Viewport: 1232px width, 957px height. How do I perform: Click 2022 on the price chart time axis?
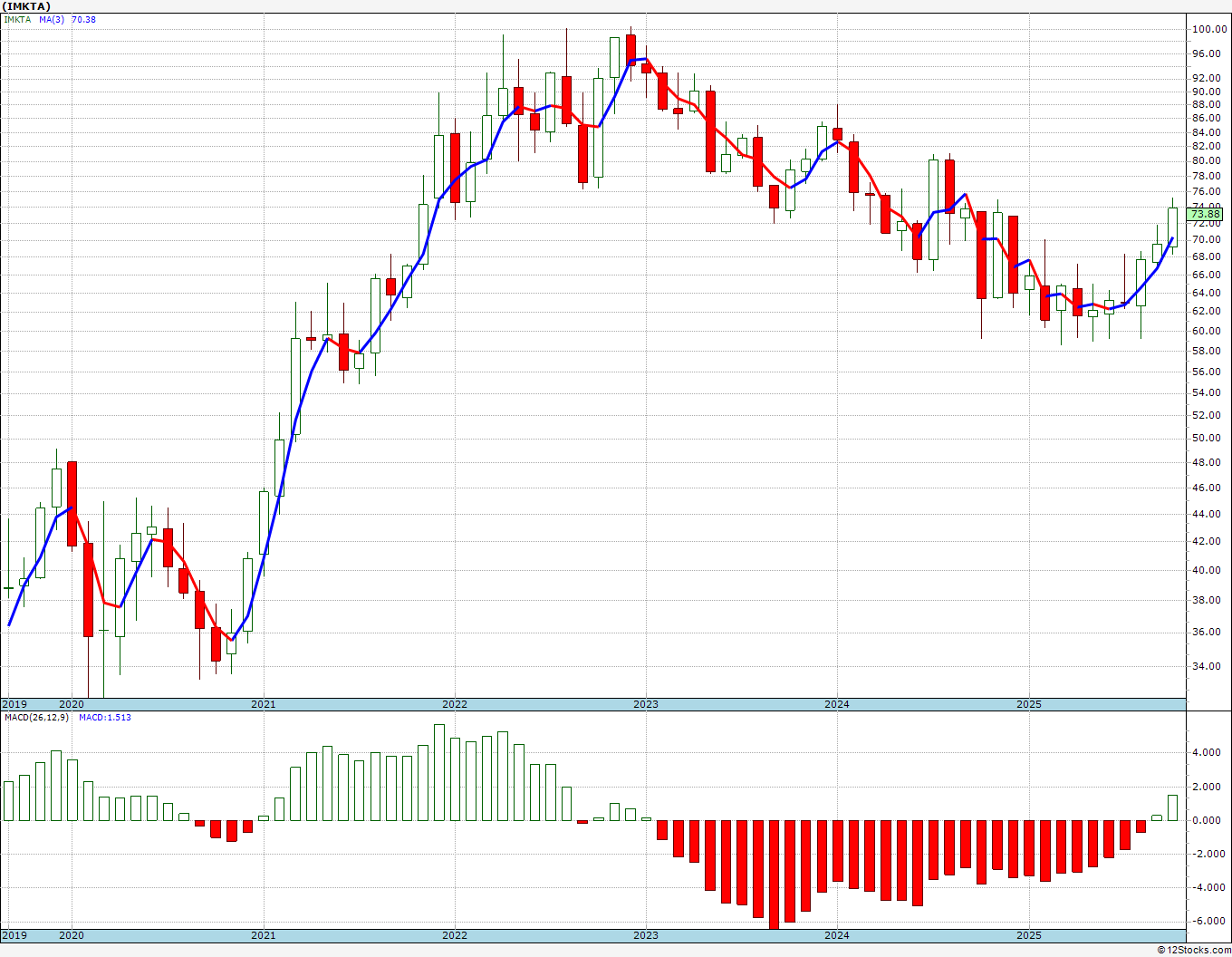[455, 704]
